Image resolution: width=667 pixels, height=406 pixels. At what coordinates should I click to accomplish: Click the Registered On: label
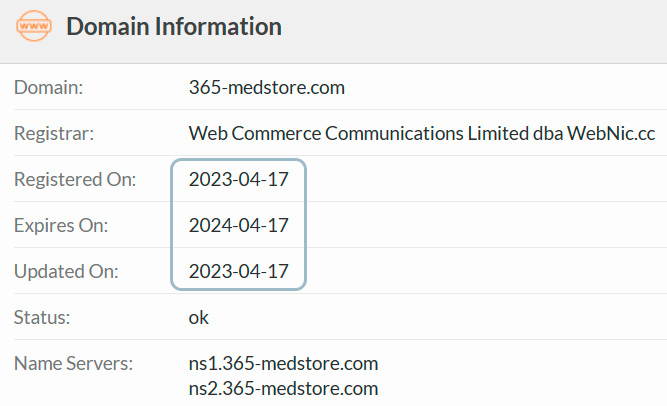(75, 180)
